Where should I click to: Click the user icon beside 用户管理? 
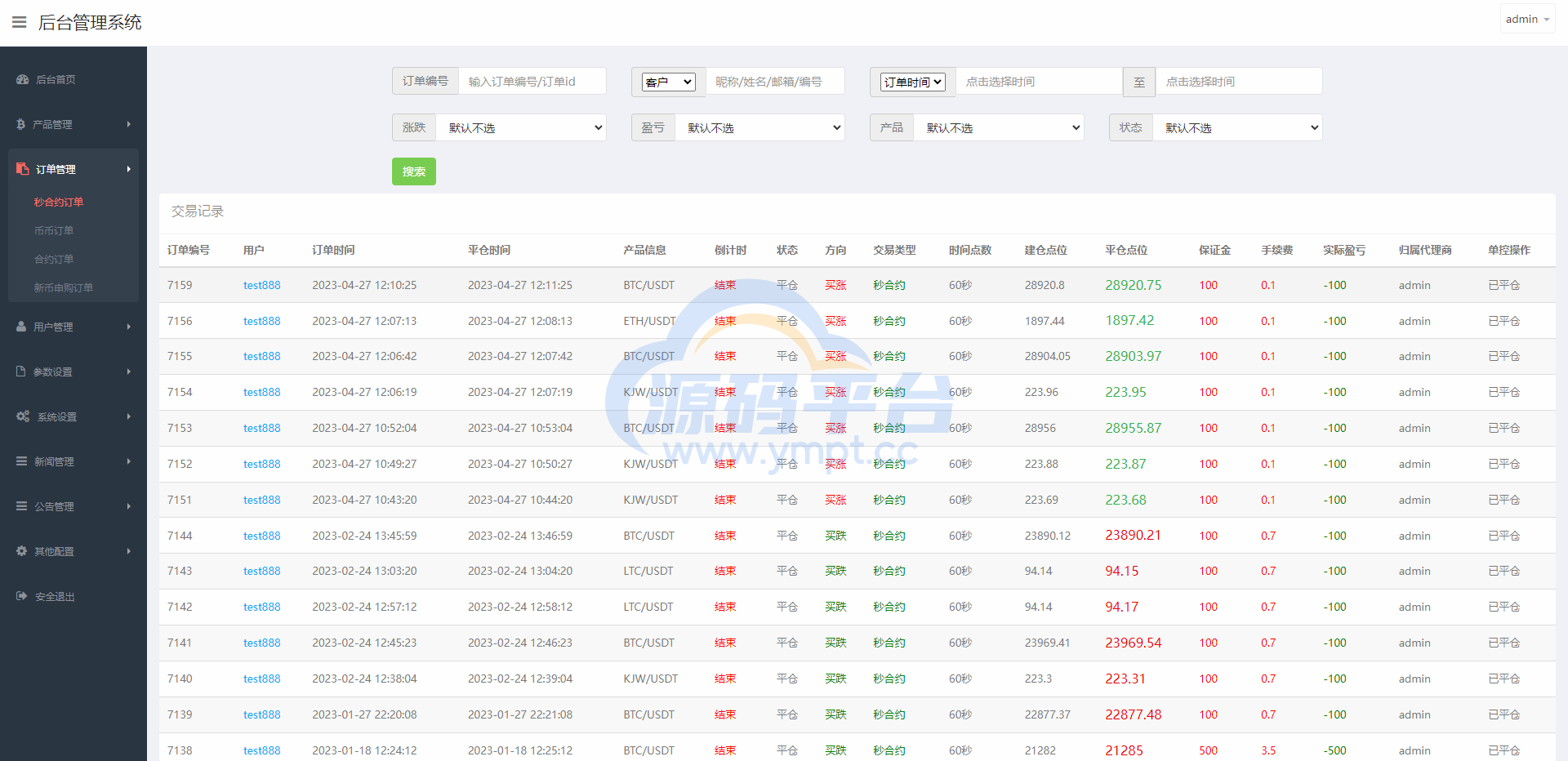click(21, 327)
